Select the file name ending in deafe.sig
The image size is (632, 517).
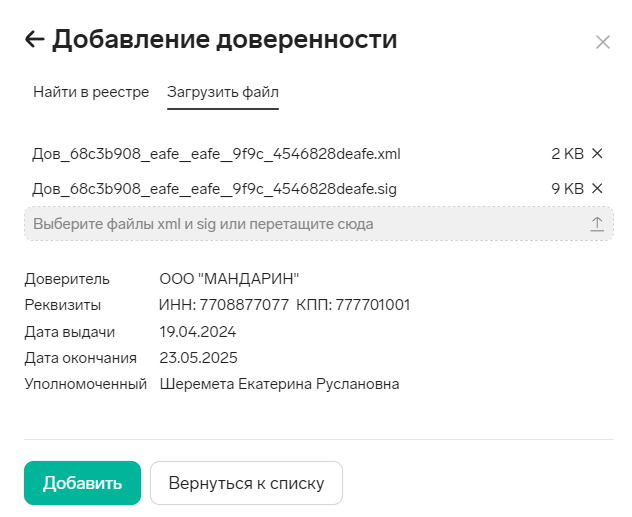pos(214,189)
